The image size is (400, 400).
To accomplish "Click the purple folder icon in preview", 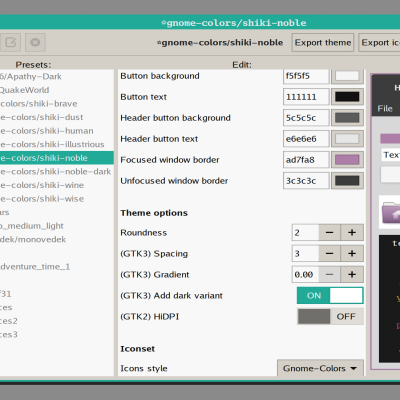I will point(391,213).
